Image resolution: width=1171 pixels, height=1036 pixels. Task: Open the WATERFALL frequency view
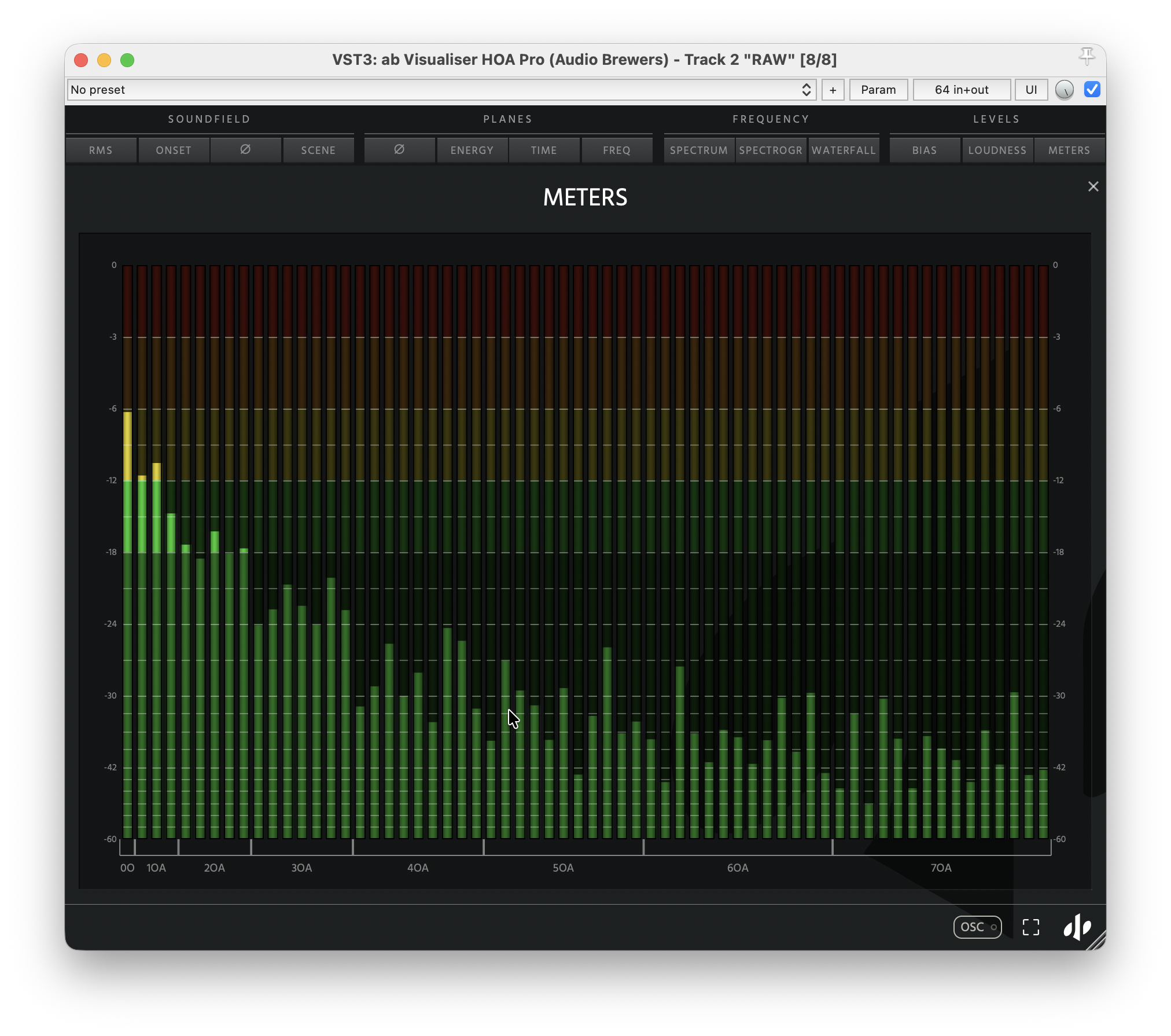pyautogui.click(x=844, y=150)
